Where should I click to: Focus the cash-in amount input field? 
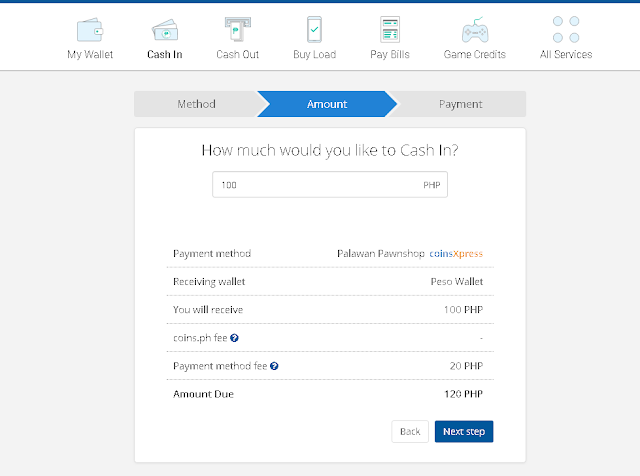point(315,186)
